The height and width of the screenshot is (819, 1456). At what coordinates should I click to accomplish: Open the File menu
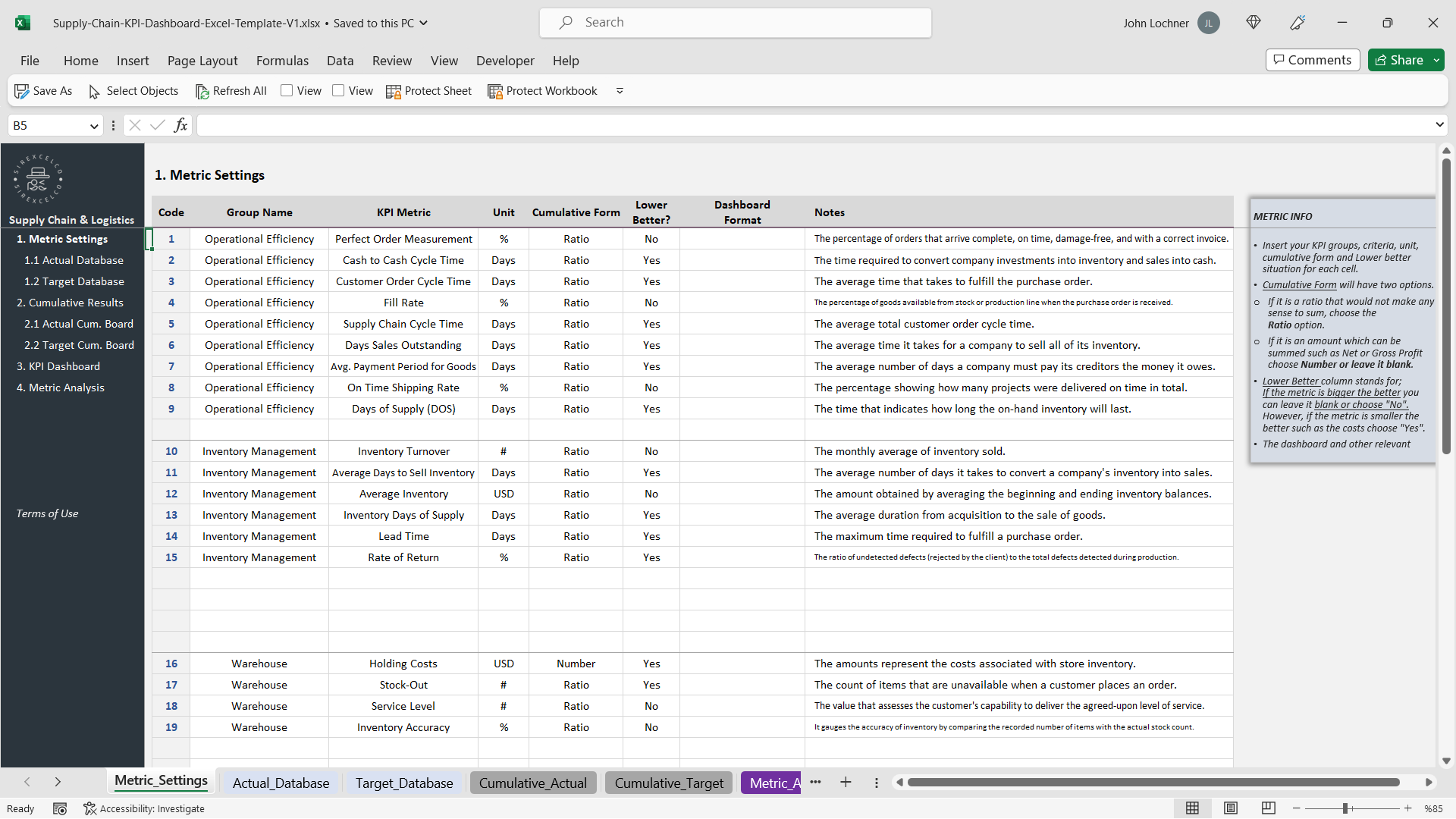tap(30, 61)
